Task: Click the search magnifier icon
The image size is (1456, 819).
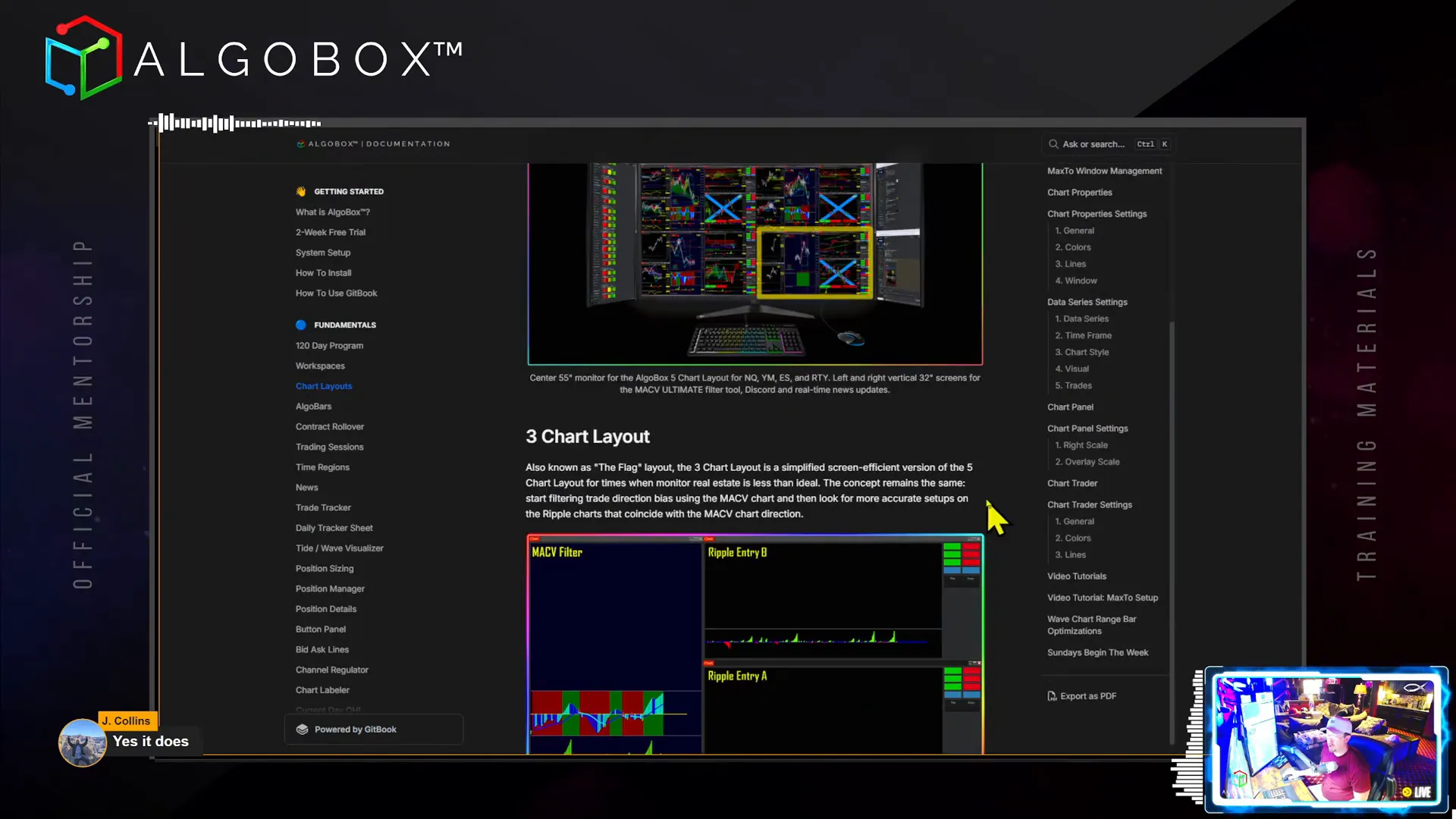Action: tap(1053, 144)
